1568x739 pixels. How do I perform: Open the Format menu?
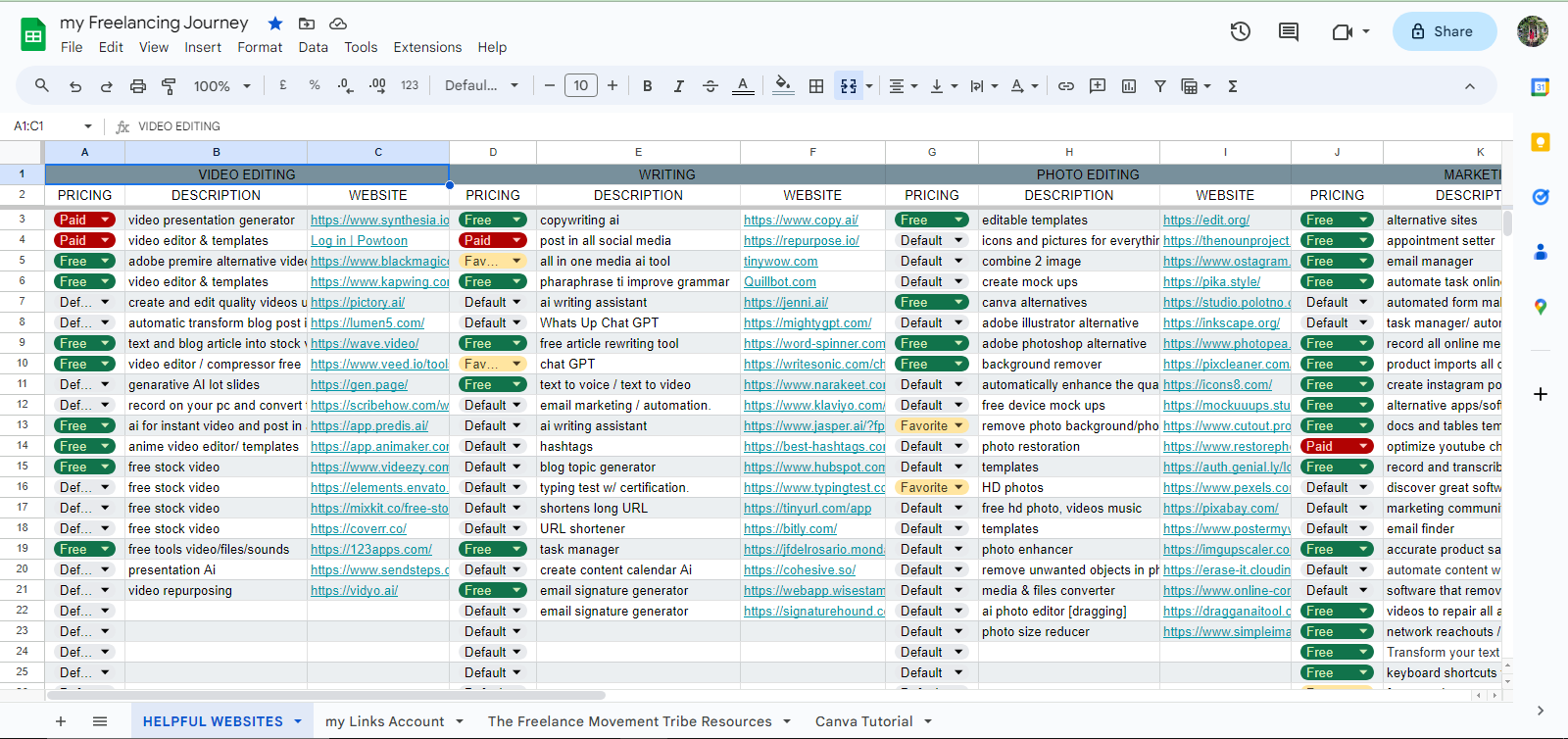(x=260, y=47)
